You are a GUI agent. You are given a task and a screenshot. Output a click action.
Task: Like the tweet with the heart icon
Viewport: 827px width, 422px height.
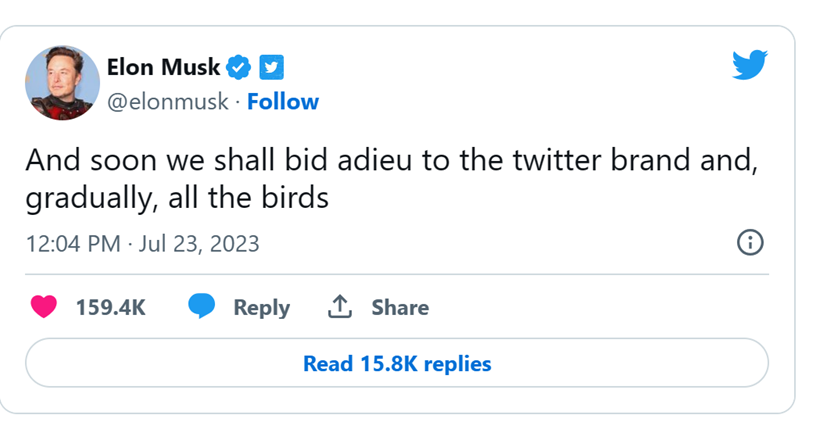click(x=44, y=308)
